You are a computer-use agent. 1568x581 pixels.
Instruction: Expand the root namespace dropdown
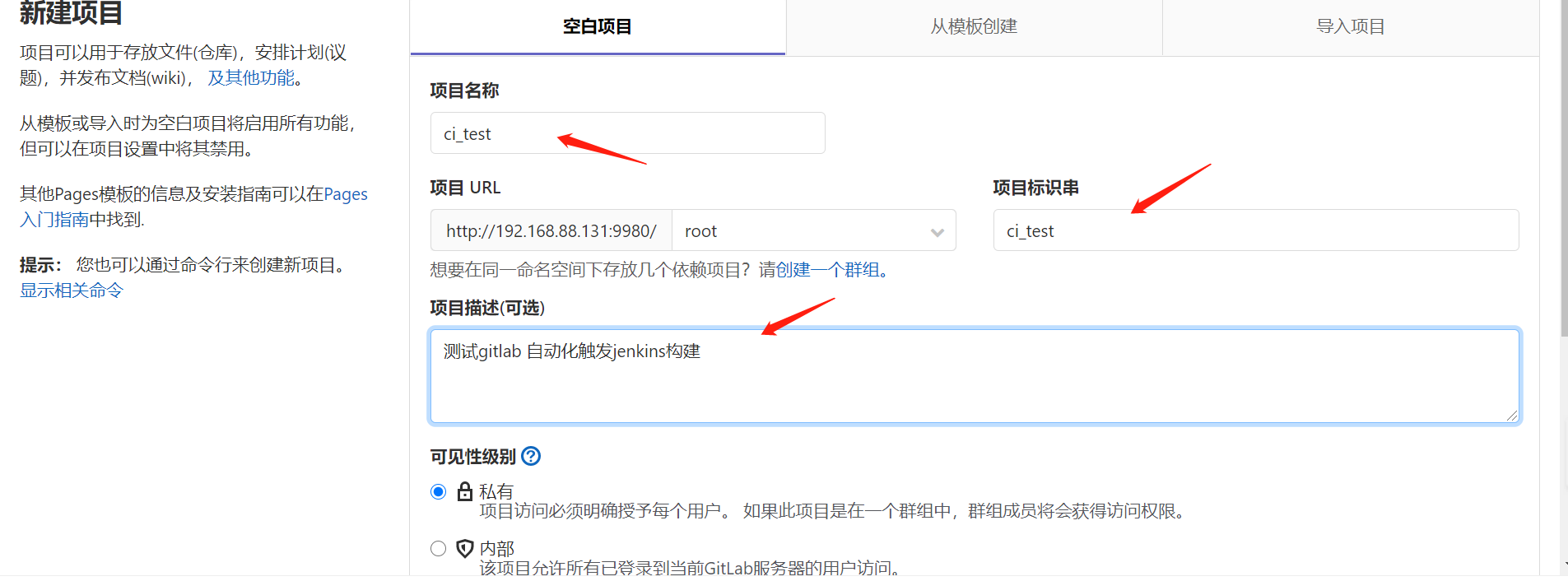tap(814, 230)
